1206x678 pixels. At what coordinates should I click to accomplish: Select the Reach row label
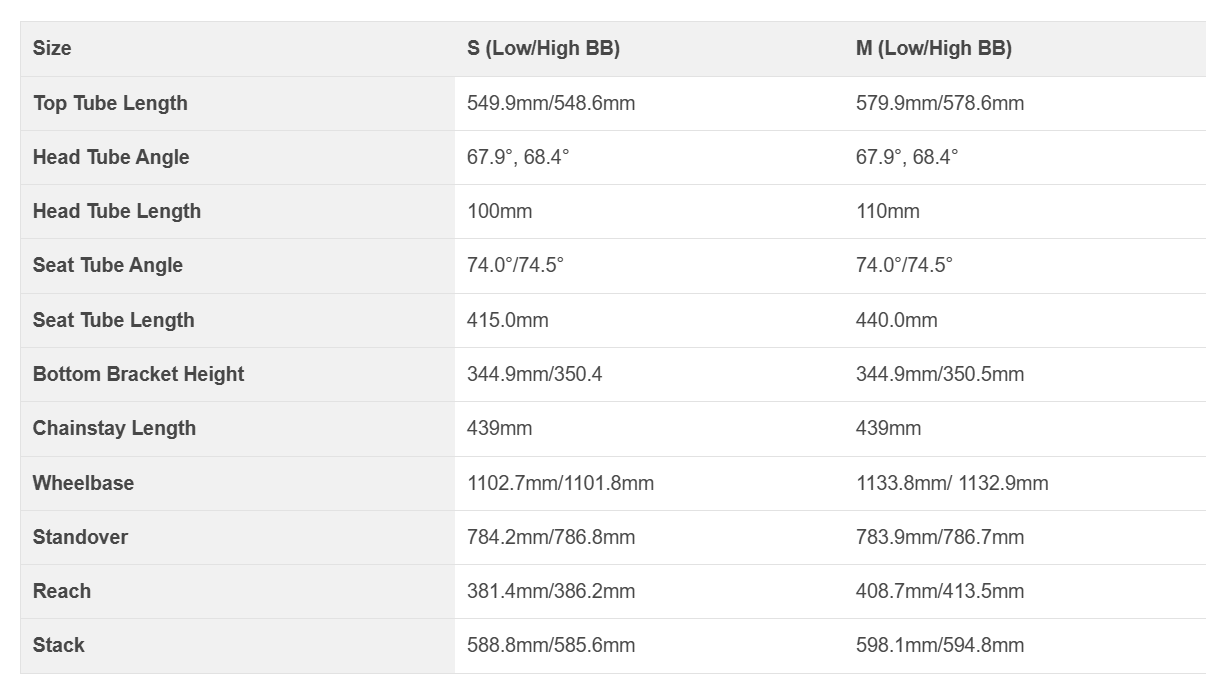[62, 591]
